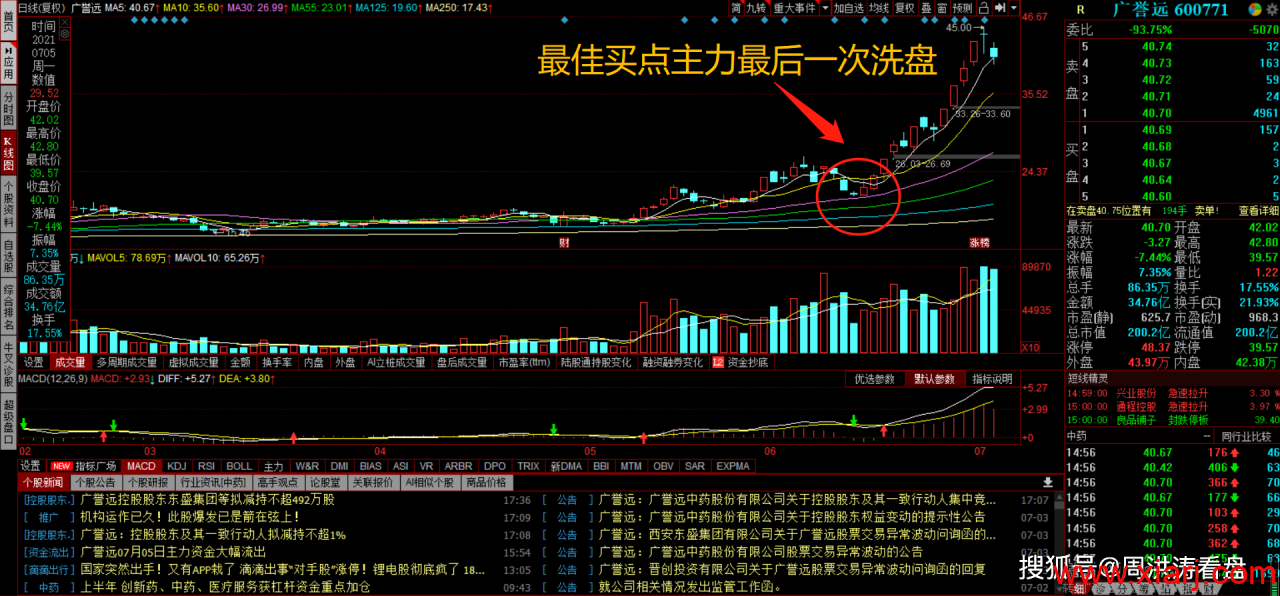Switch to the KDJ indicator tab
The image size is (1280, 596).
coord(177,466)
